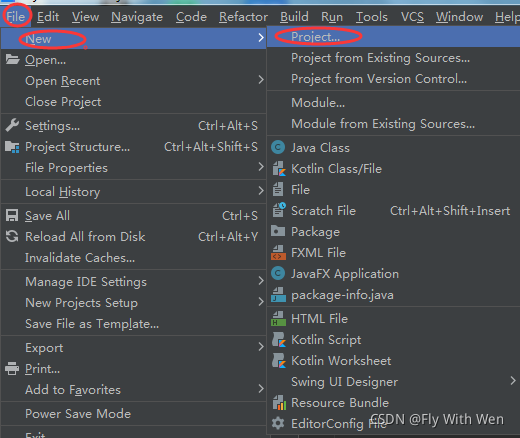
Task: Click the Resource Bundle icon
Action: pyautogui.click(x=279, y=402)
